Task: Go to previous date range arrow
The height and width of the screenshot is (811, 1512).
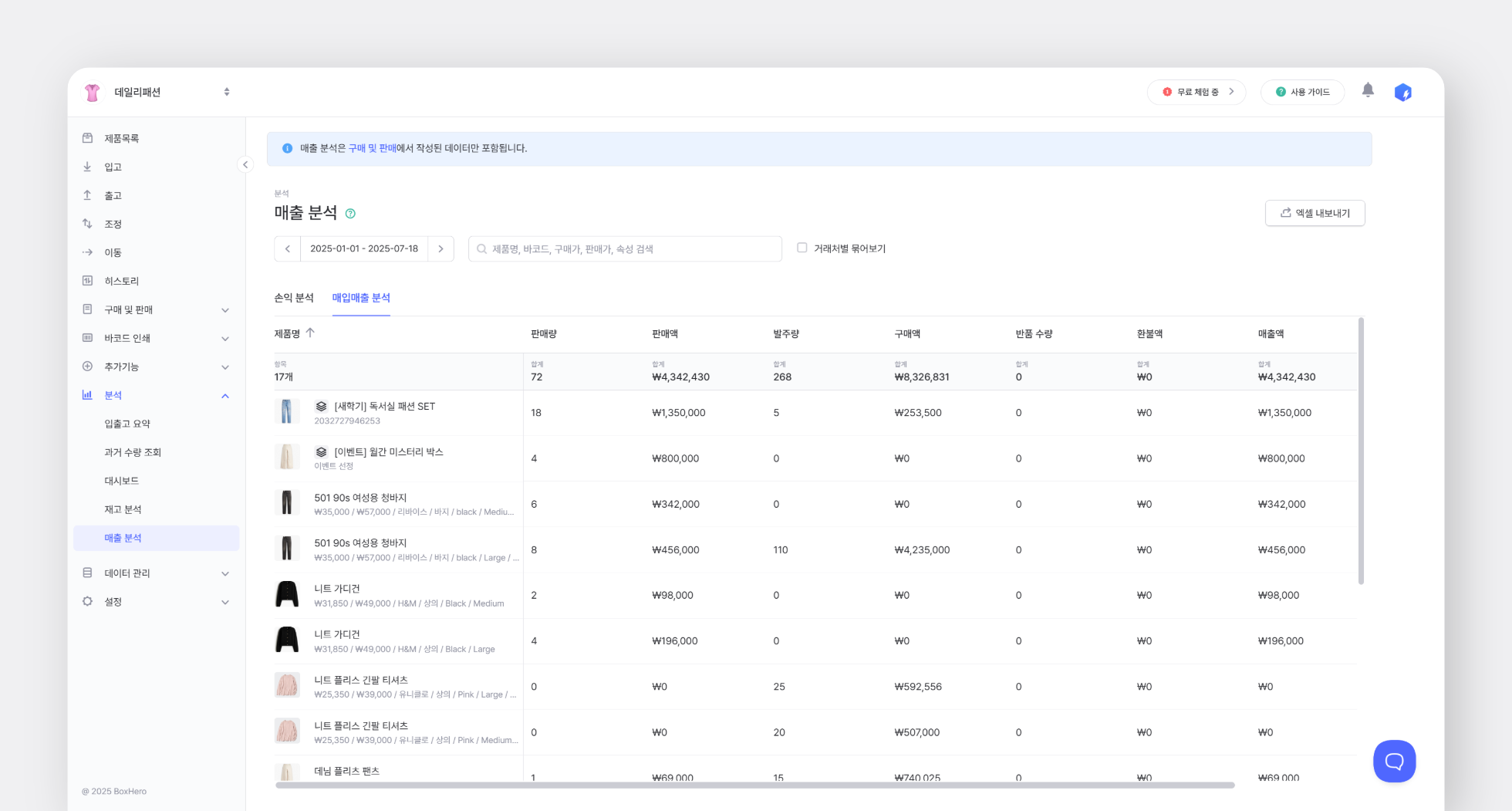Action: point(288,248)
